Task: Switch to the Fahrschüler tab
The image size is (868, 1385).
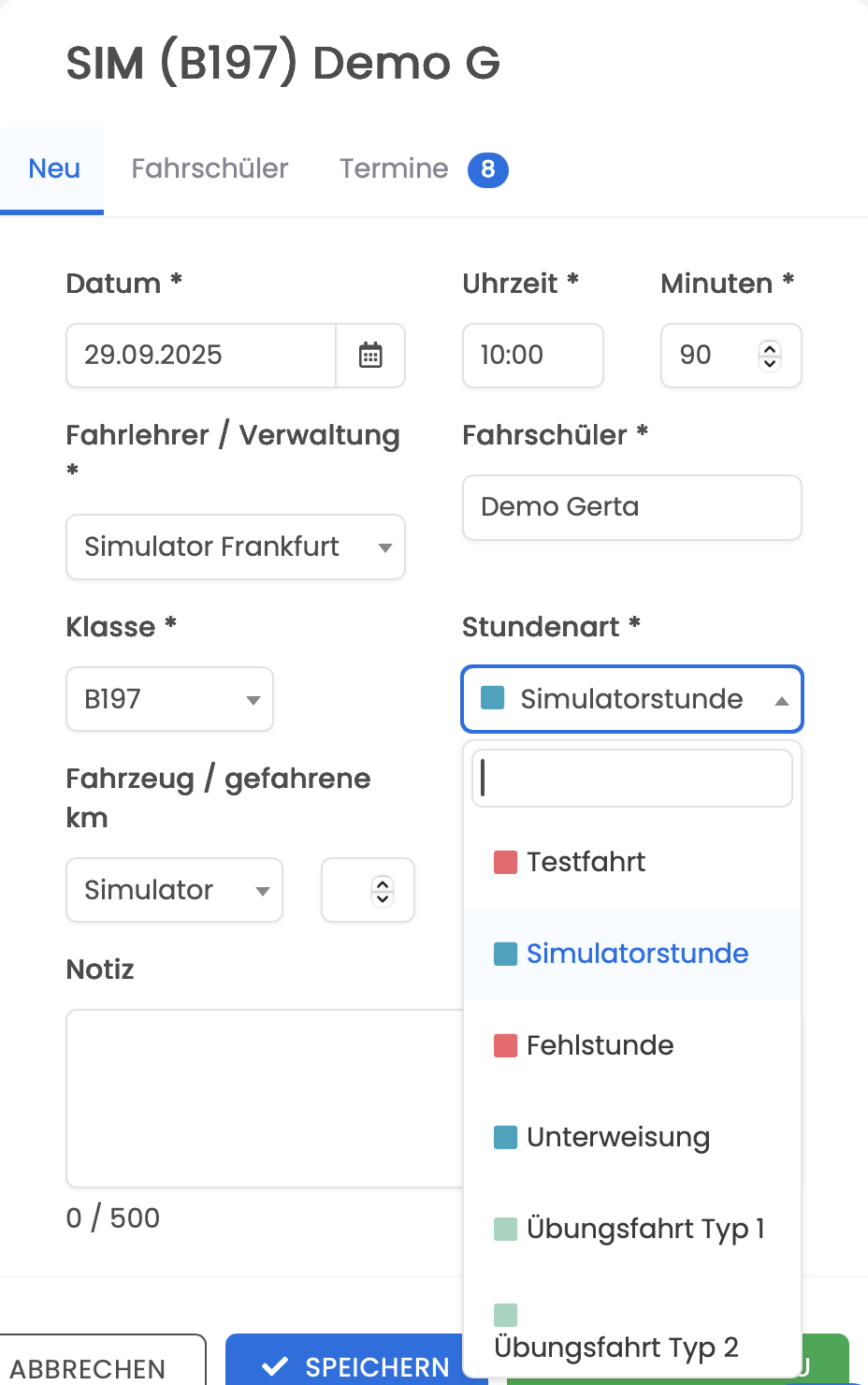Action: click(x=210, y=169)
